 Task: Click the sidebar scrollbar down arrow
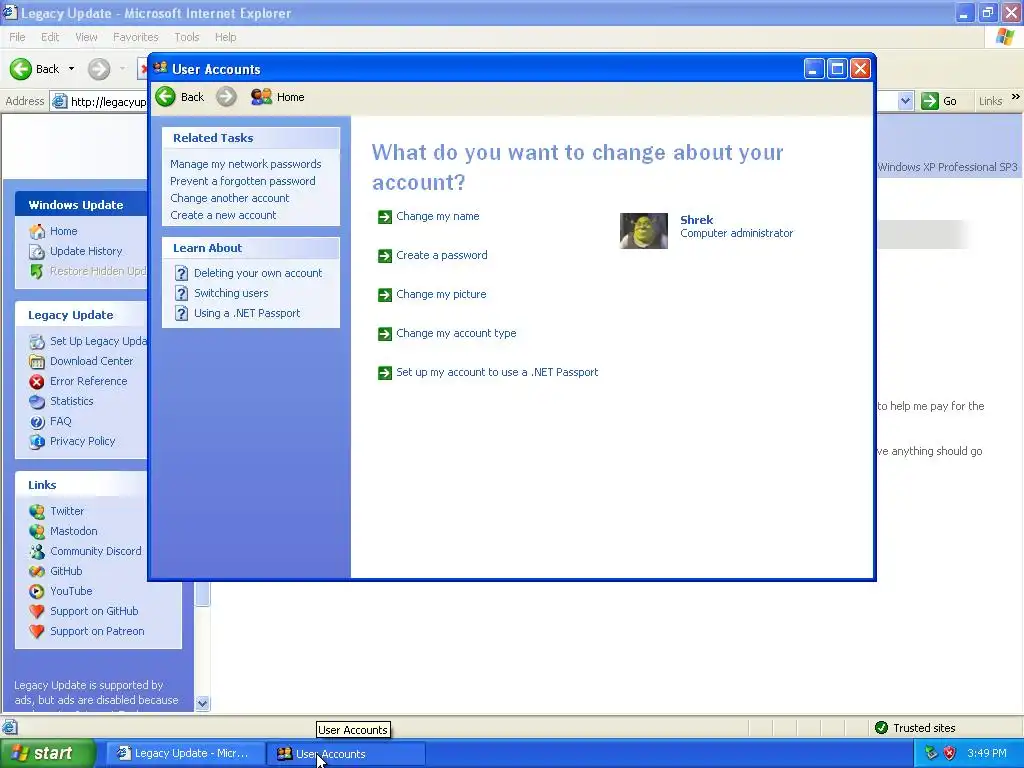pos(202,703)
